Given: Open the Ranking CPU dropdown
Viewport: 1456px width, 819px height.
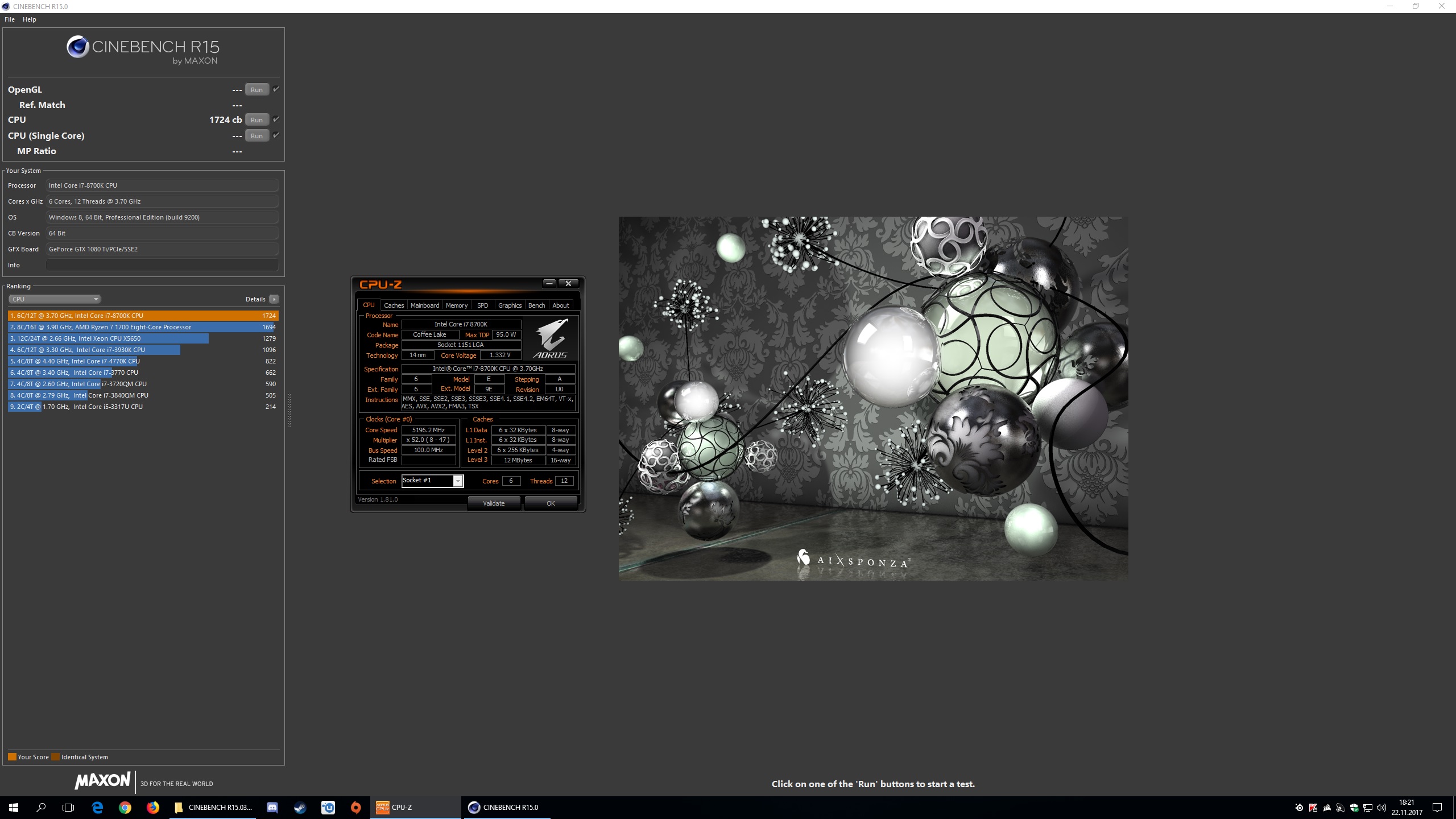Looking at the screenshot, I should point(55,299).
